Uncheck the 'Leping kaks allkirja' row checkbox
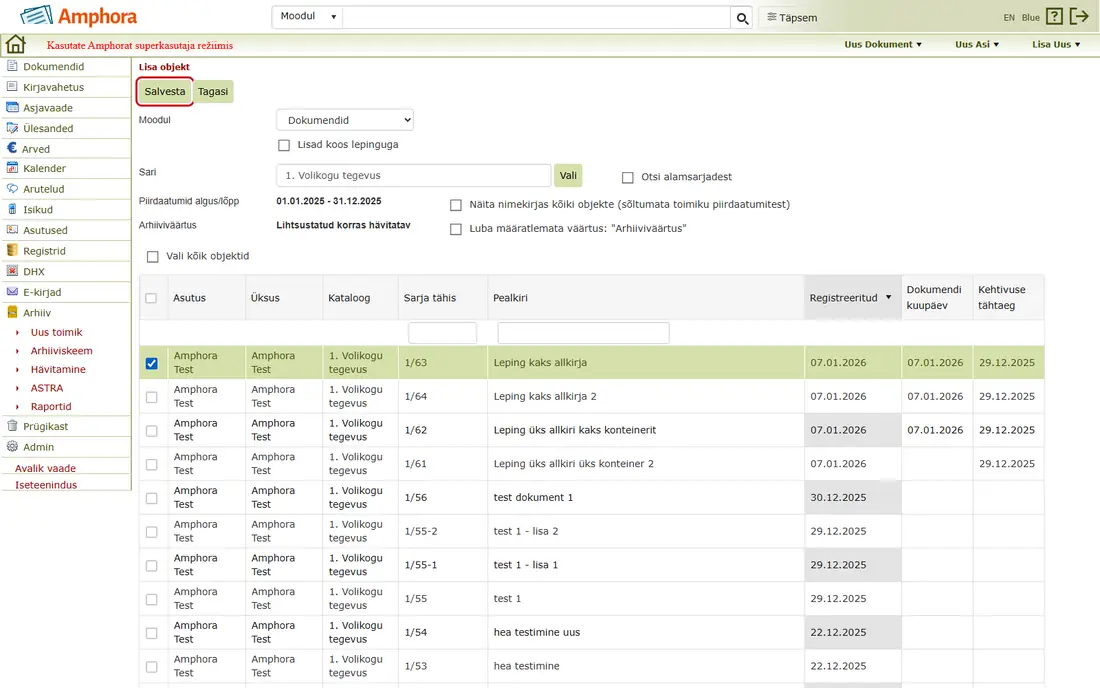 152,363
